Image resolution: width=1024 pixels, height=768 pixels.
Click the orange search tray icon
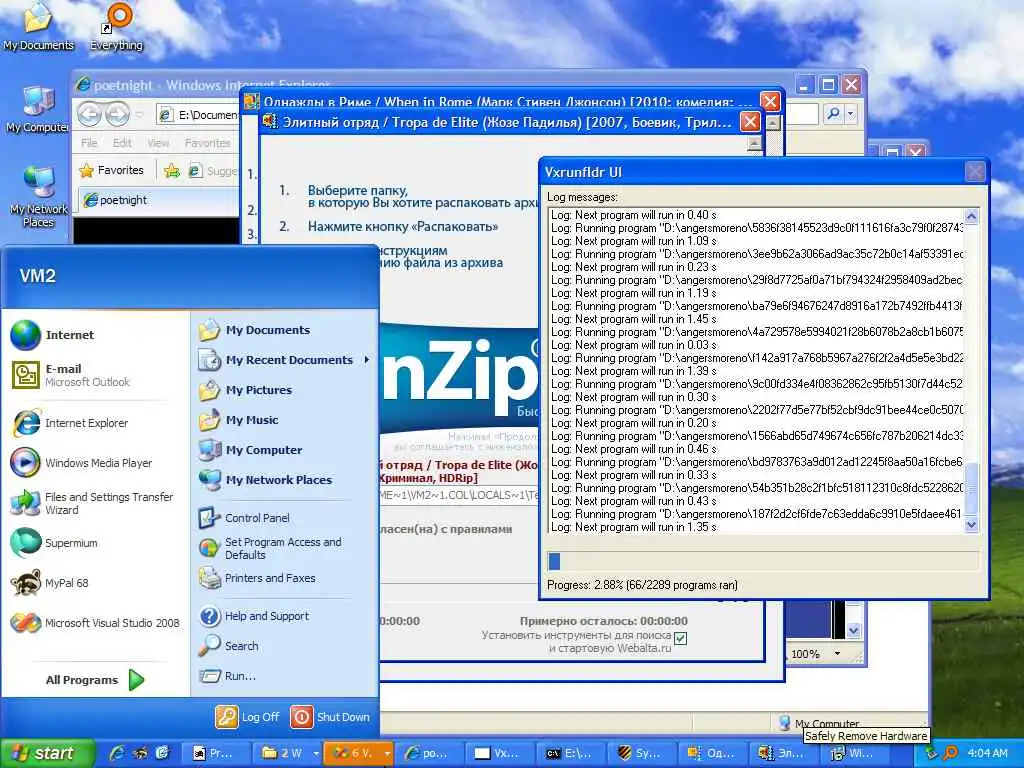coord(951,754)
